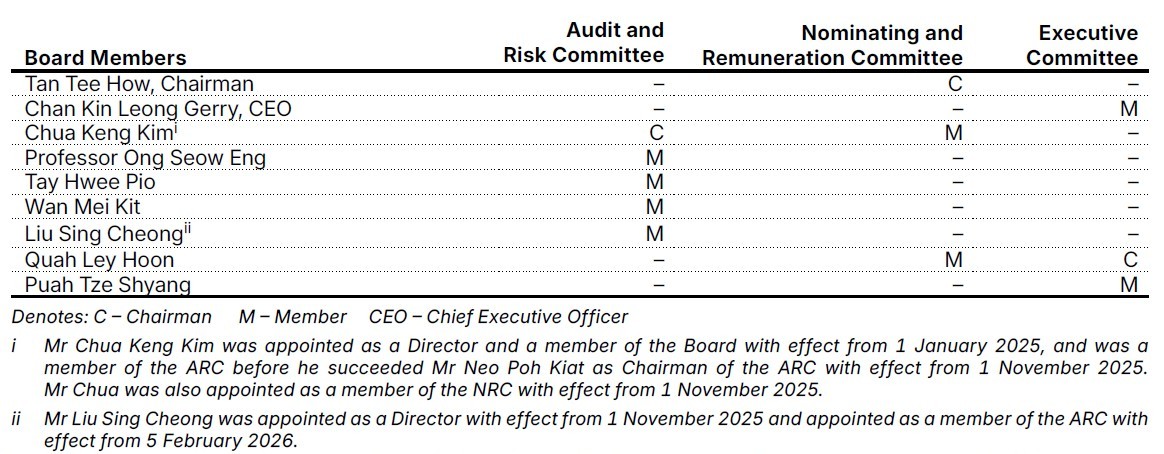
Task: Click the Board Members column header
Action: point(105,58)
